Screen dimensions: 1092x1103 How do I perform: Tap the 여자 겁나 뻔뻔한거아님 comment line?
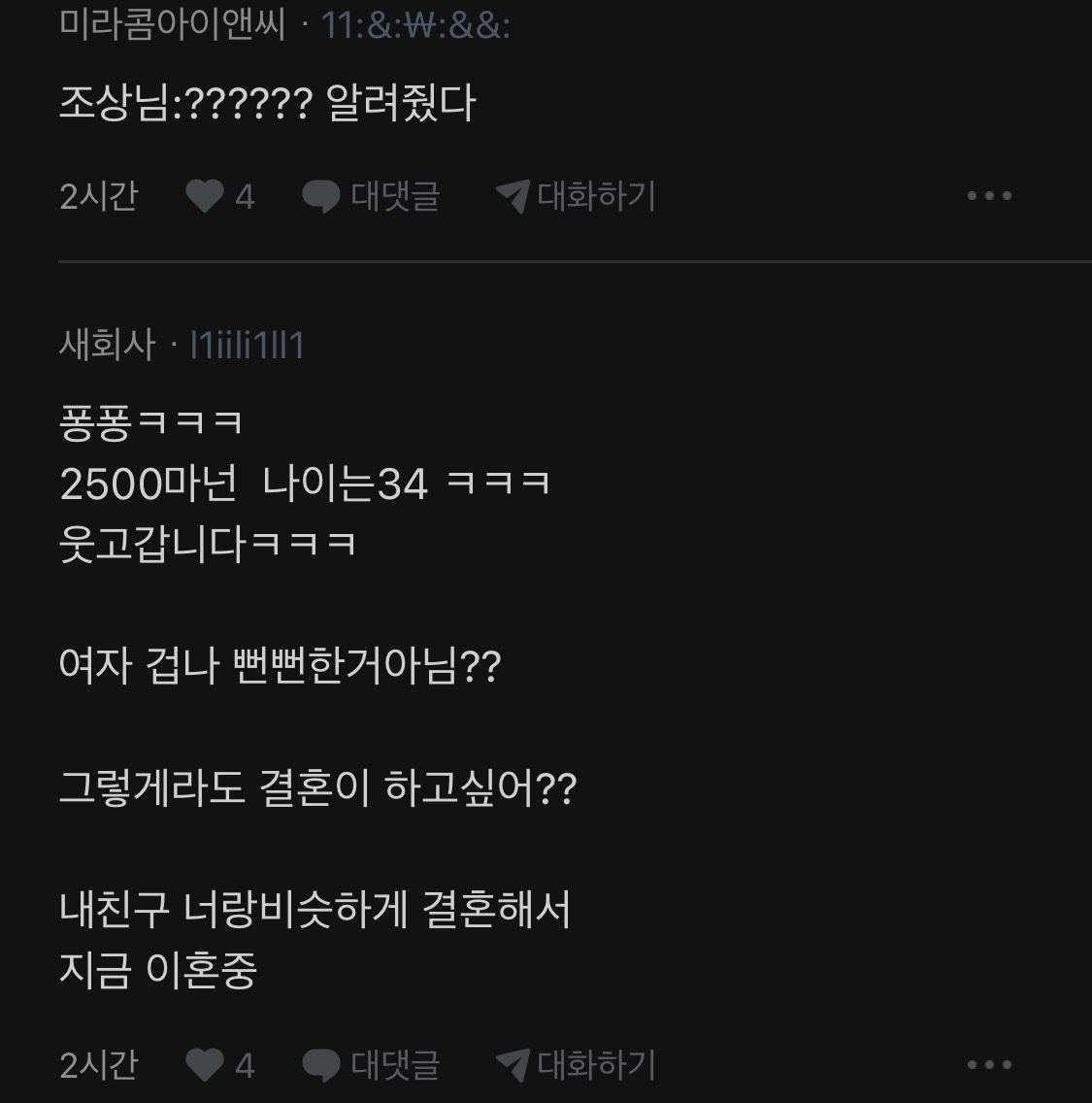pos(280,667)
